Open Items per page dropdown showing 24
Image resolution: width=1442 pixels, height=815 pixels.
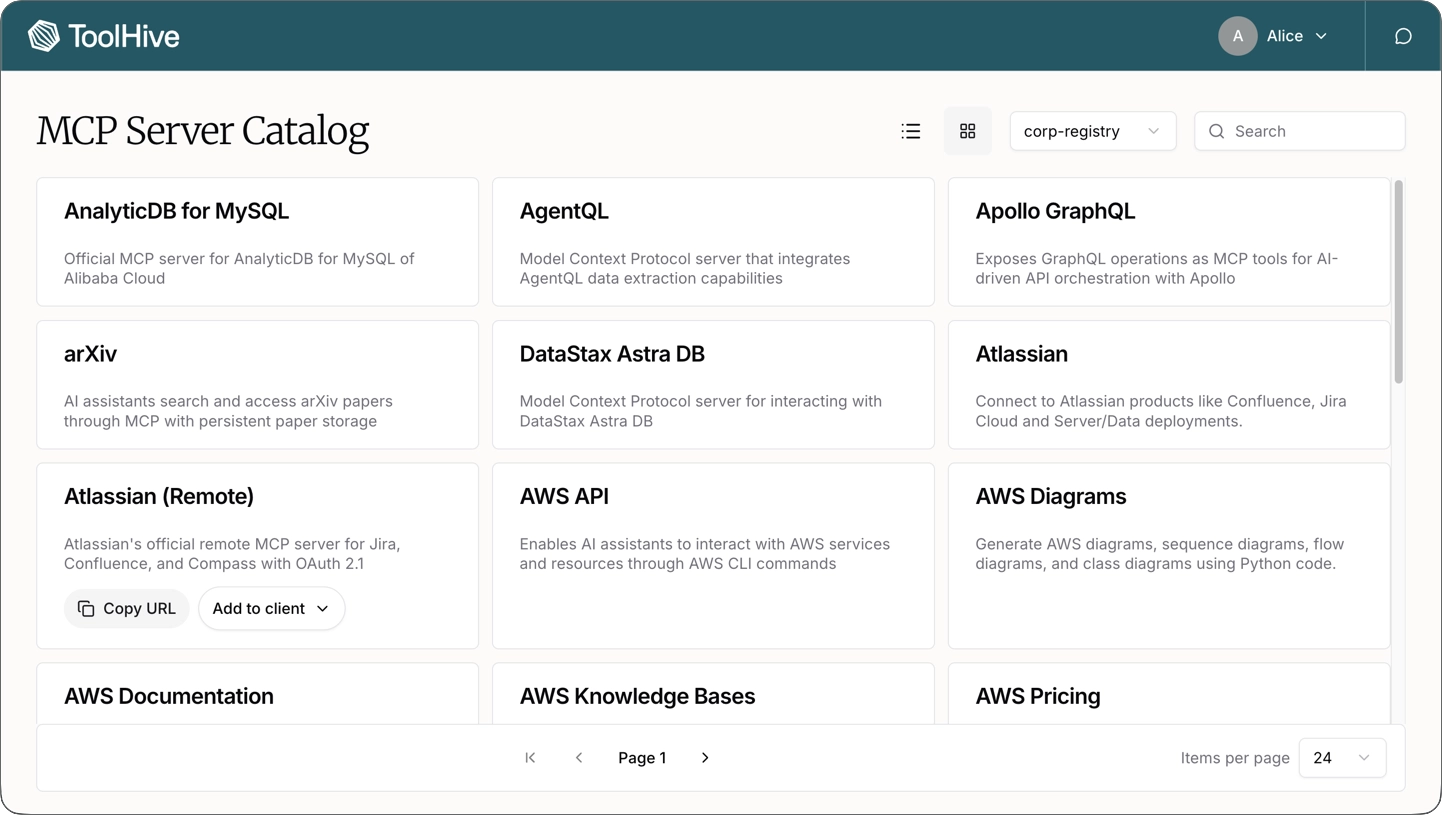tap(1342, 758)
